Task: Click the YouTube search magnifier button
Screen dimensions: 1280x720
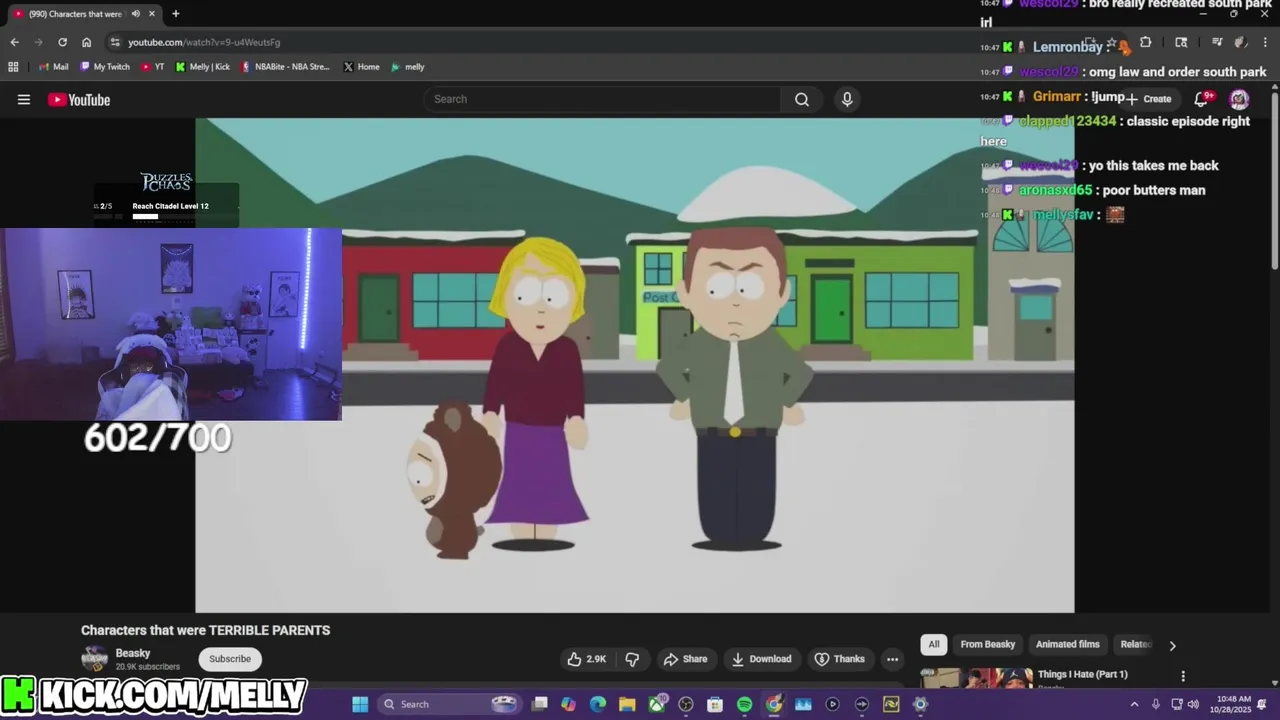Action: click(802, 99)
